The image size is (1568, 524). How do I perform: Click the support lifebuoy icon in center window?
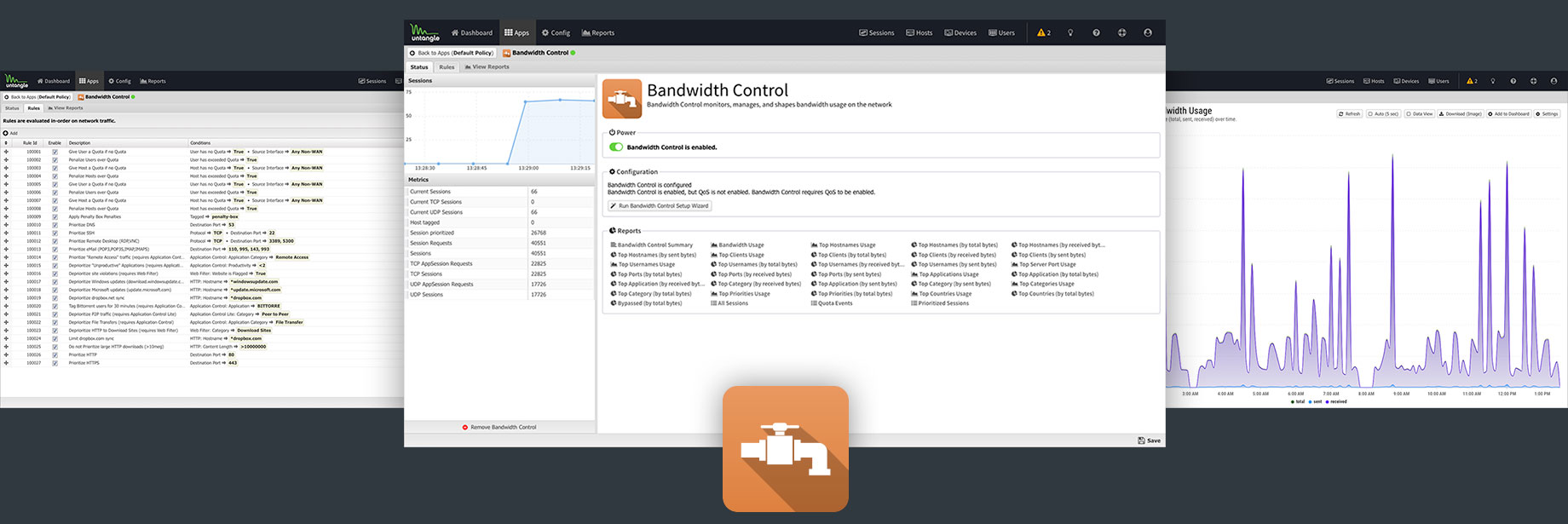coord(1121,32)
